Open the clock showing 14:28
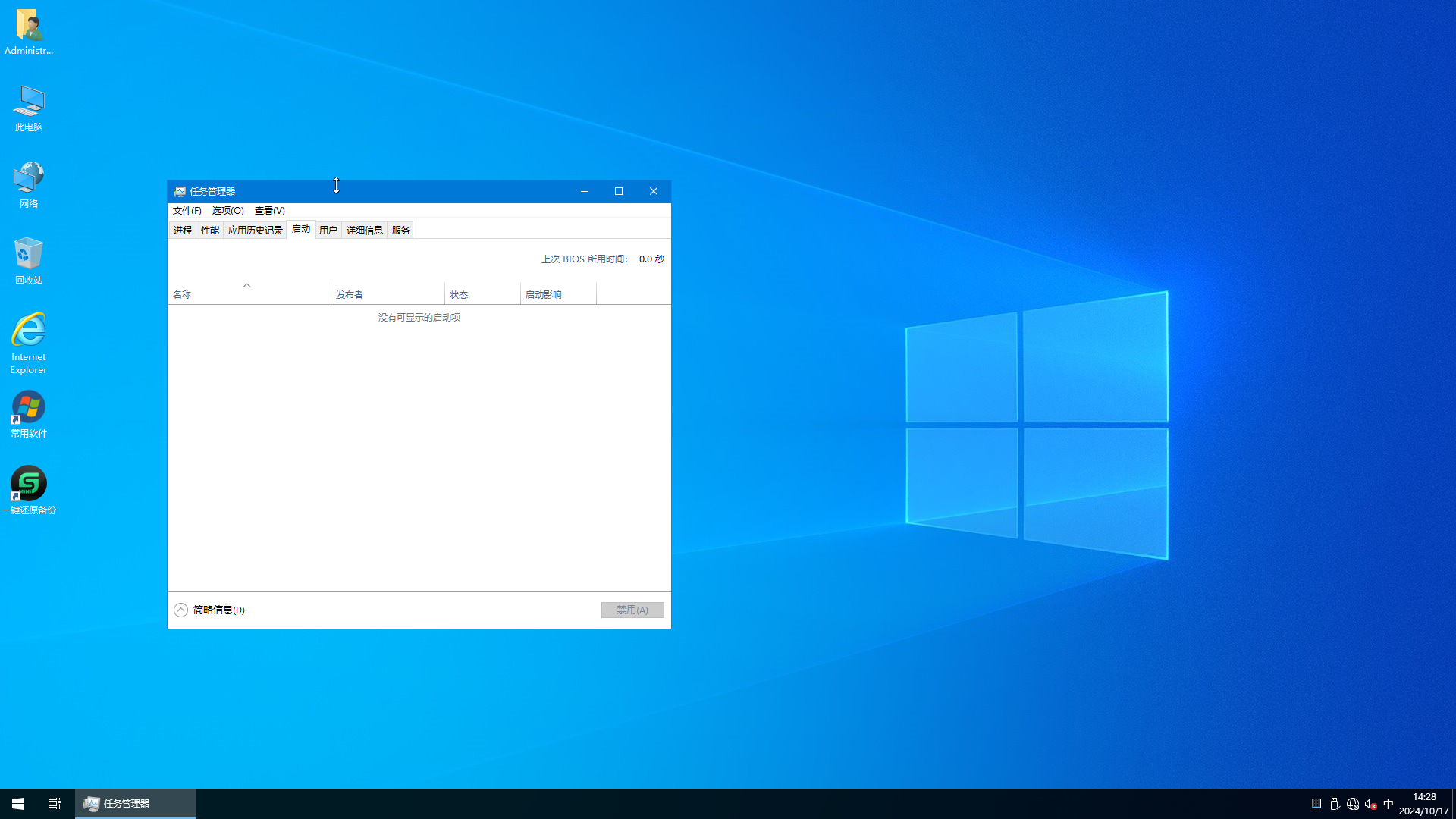The height and width of the screenshot is (819, 1456). (1424, 804)
